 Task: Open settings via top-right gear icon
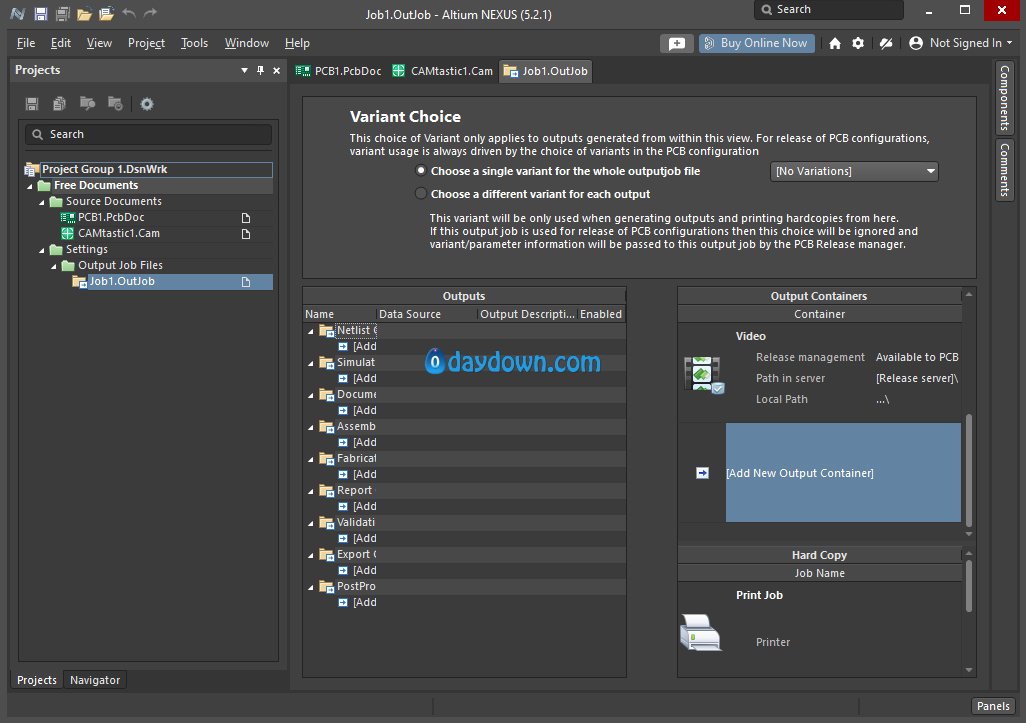(858, 44)
